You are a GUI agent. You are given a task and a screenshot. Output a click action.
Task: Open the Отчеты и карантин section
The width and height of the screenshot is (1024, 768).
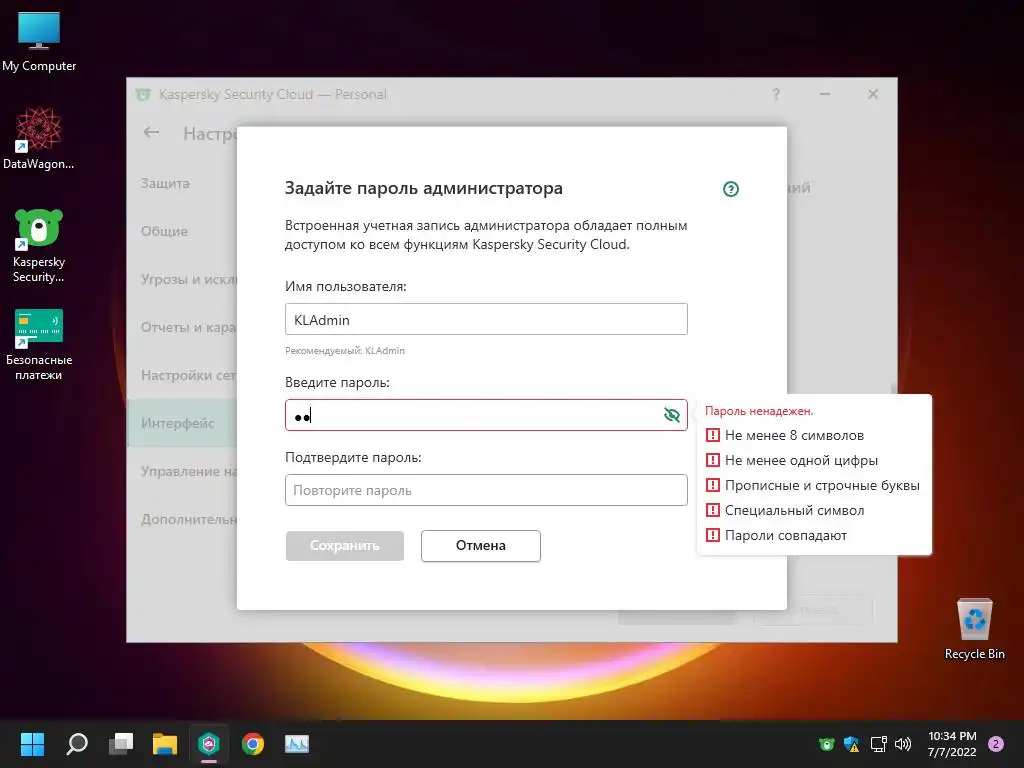pyautogui.click(x=189, y=327)
